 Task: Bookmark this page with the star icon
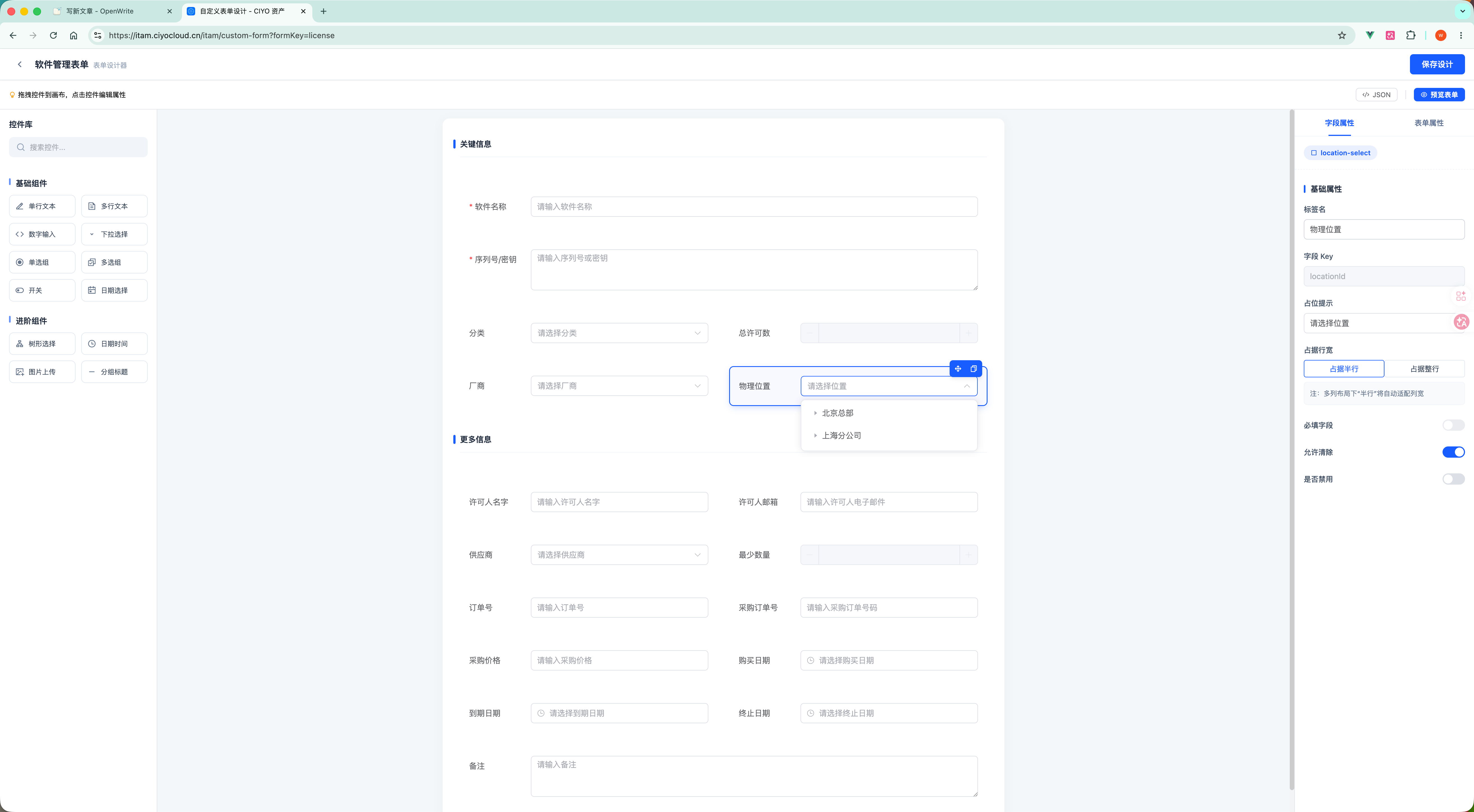[1342, 35]
